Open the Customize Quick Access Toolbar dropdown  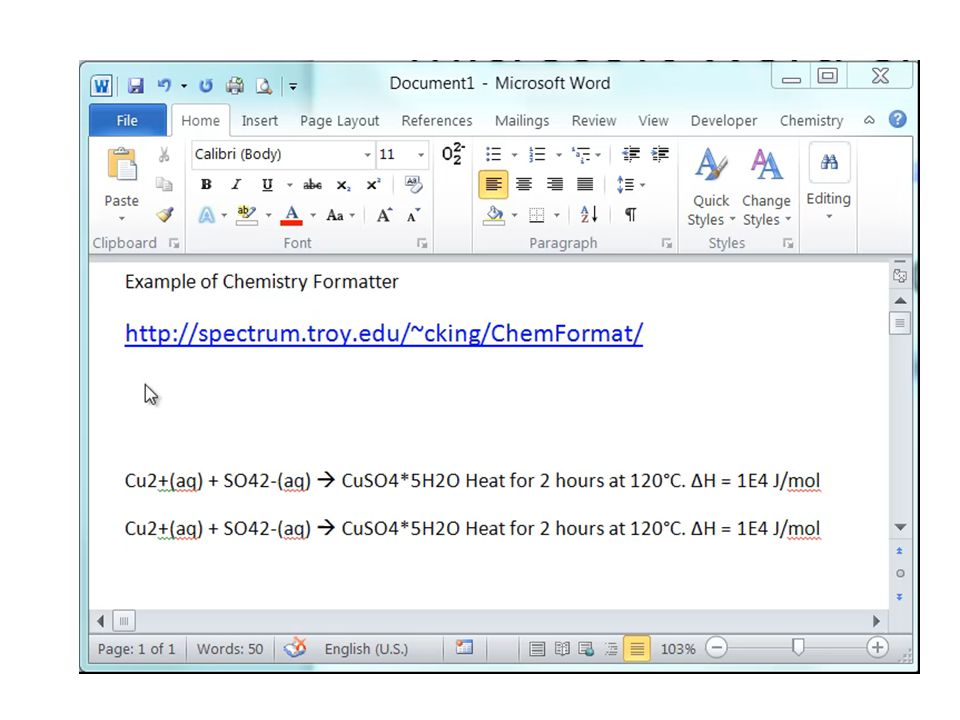click(293, 86)
